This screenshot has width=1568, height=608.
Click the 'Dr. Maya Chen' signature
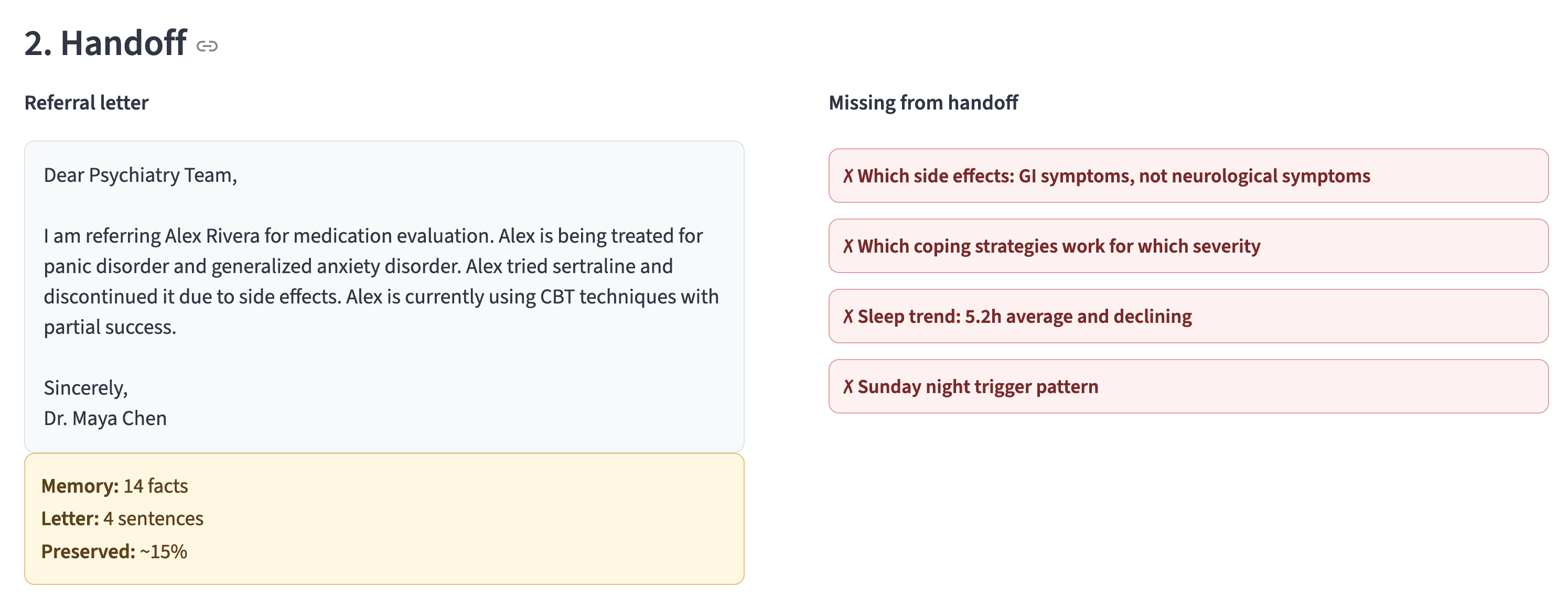(x=105, y=419)
